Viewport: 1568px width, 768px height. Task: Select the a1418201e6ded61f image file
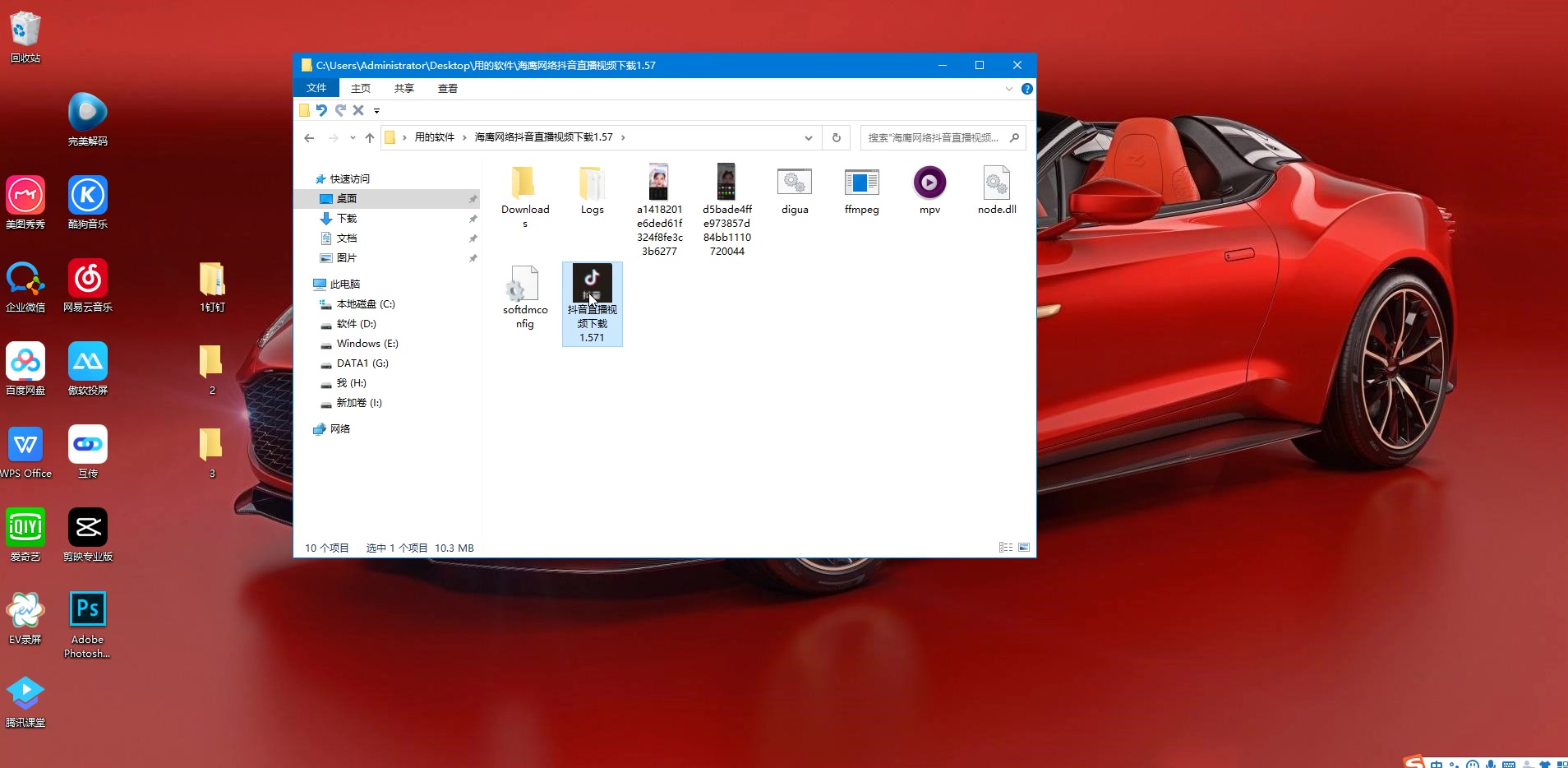tap(659, 211)
